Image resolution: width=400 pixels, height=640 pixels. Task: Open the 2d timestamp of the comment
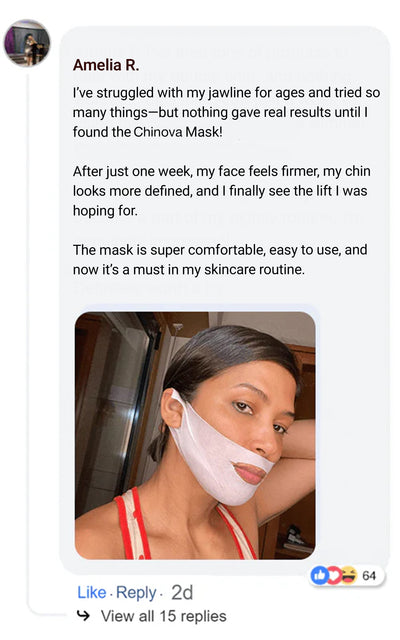(182, 593)
